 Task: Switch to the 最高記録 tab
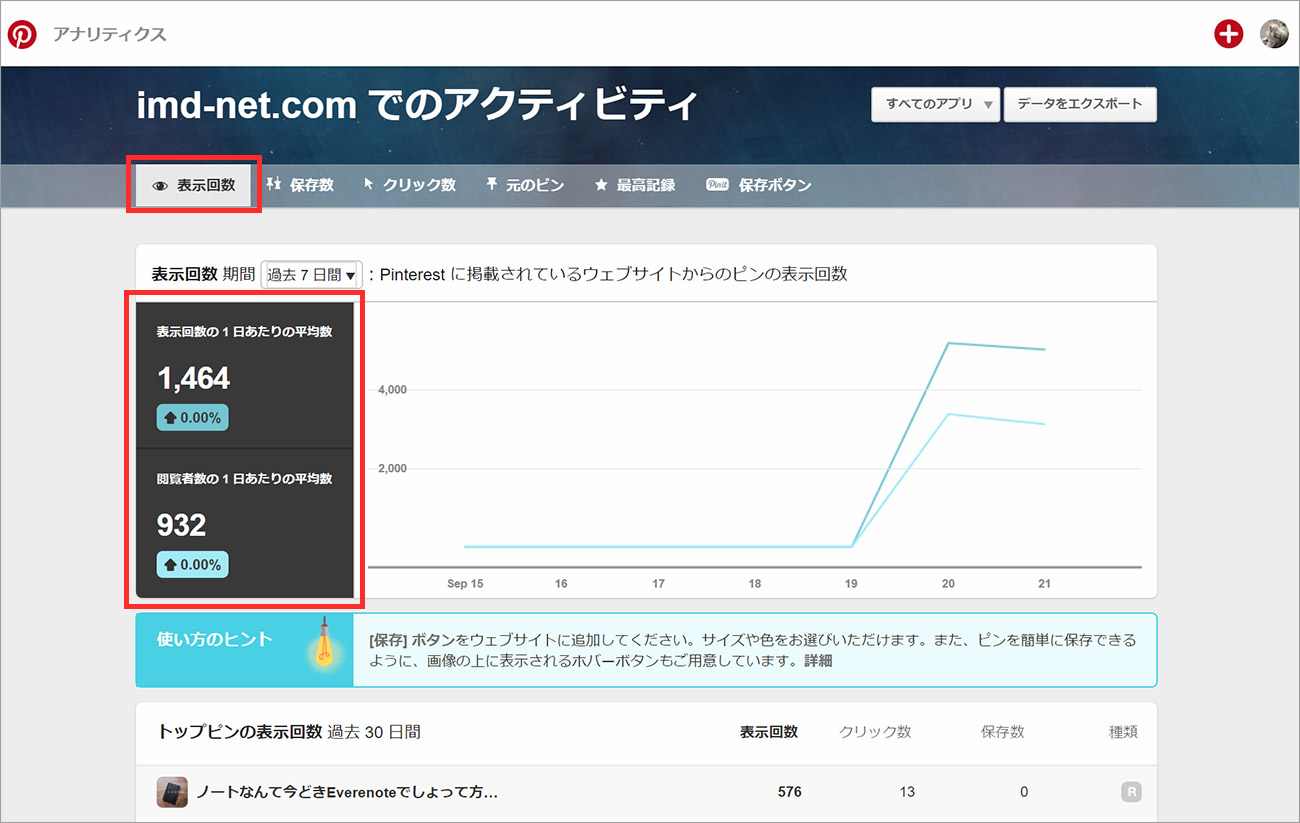[635, 185]
